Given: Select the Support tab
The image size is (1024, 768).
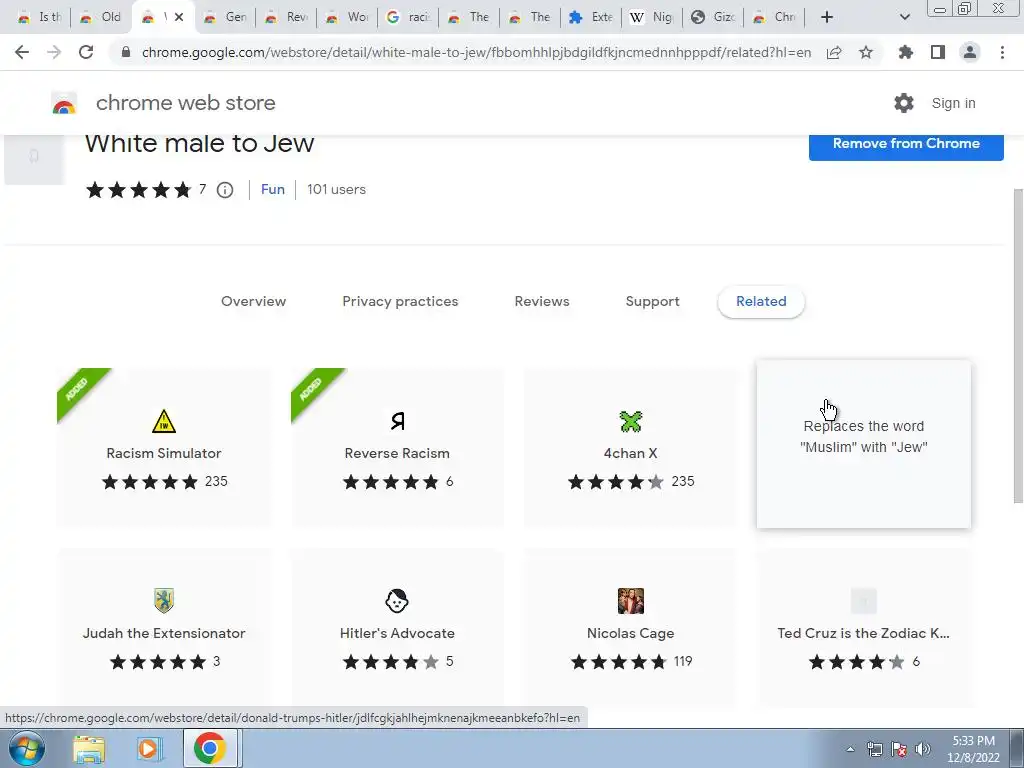Looking at the screenshot, I should point(652,301).
